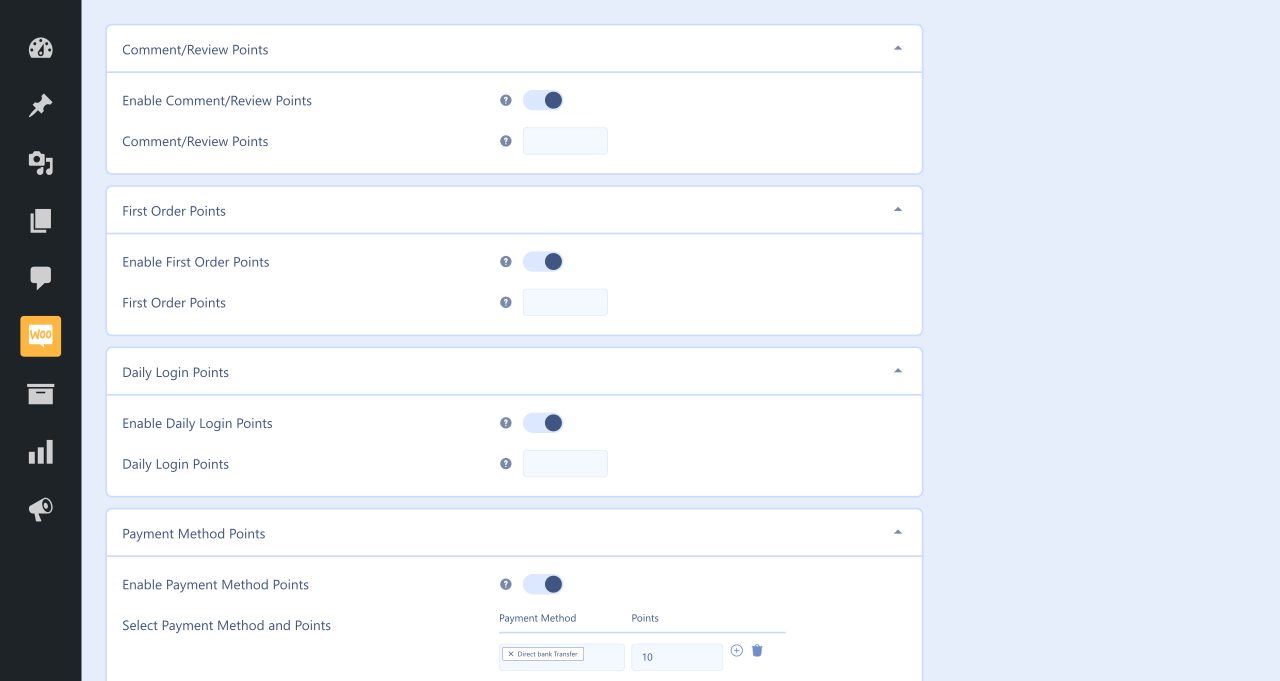The width and height of the screenshot is (1280, 681).
Task: Open Comments via the speech bubble icon
Action: point(40,278)
